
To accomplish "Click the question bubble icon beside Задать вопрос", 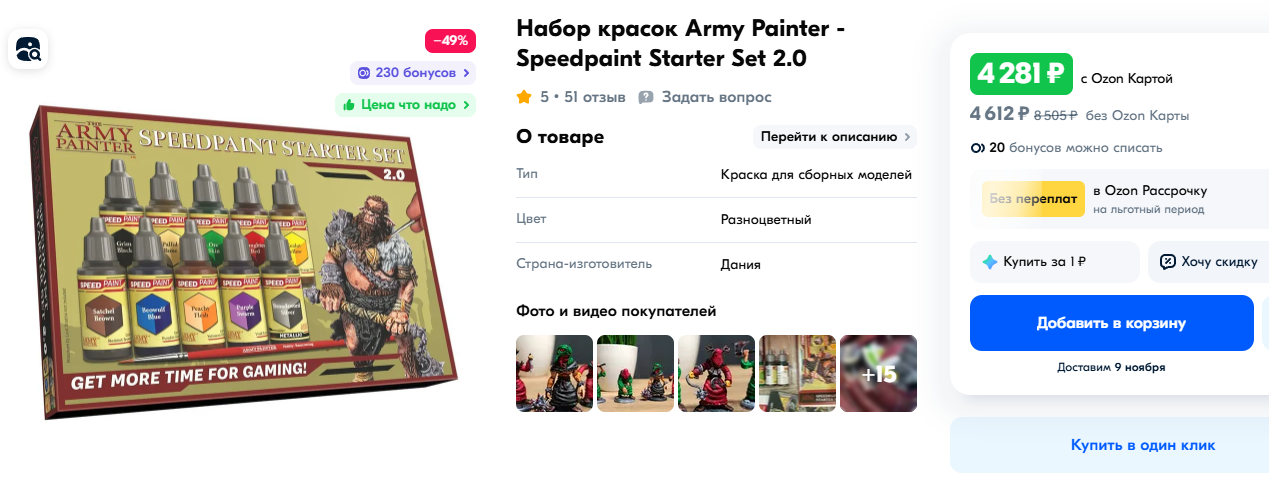I will (646, 97).
